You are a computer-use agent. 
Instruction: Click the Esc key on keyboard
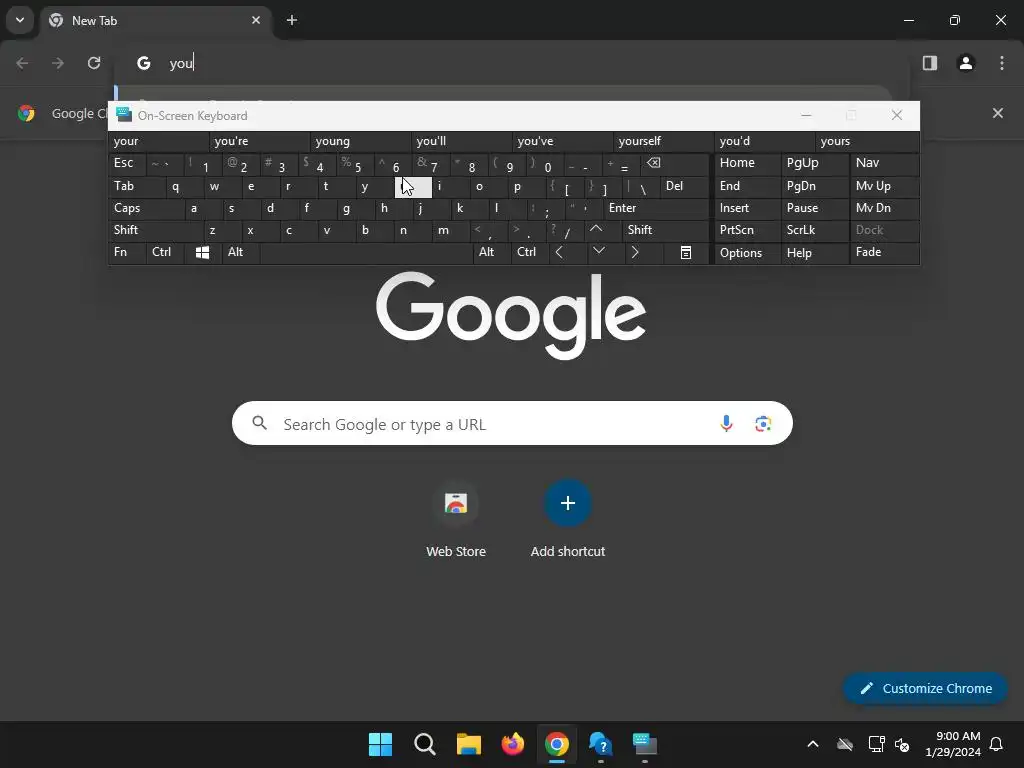127,163
